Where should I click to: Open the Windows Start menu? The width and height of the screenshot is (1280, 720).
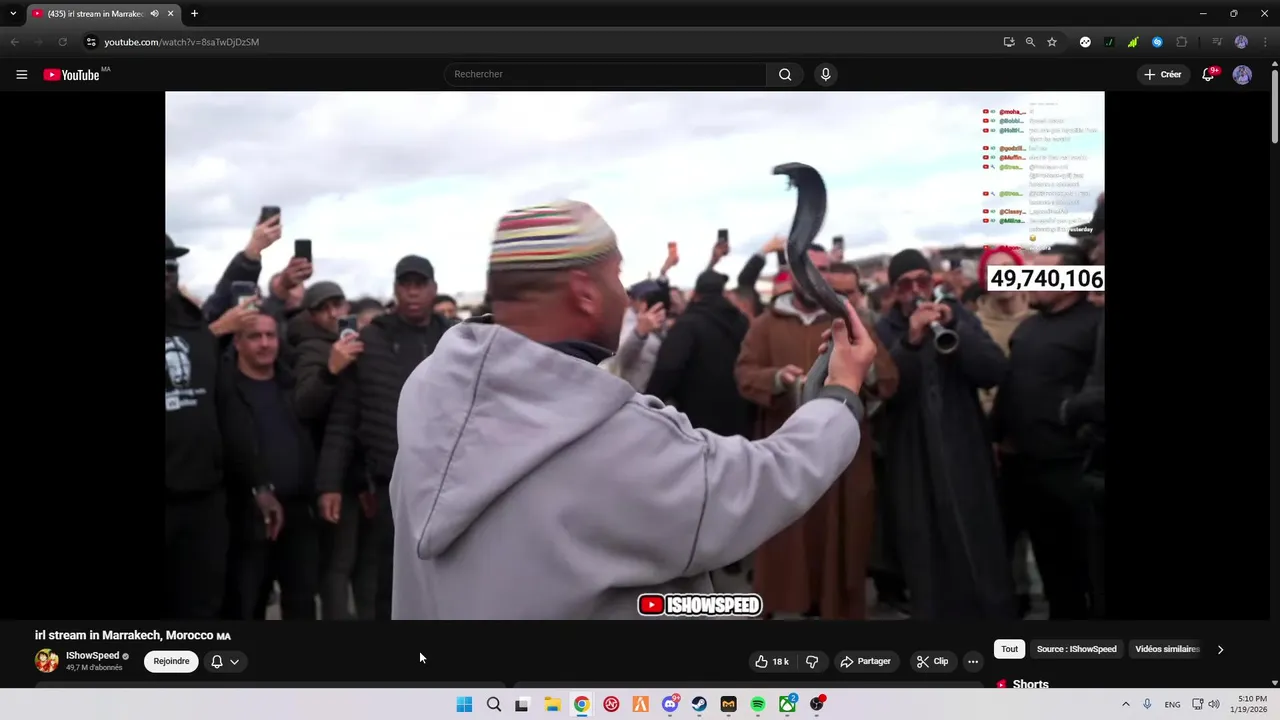tap(464, 704)
